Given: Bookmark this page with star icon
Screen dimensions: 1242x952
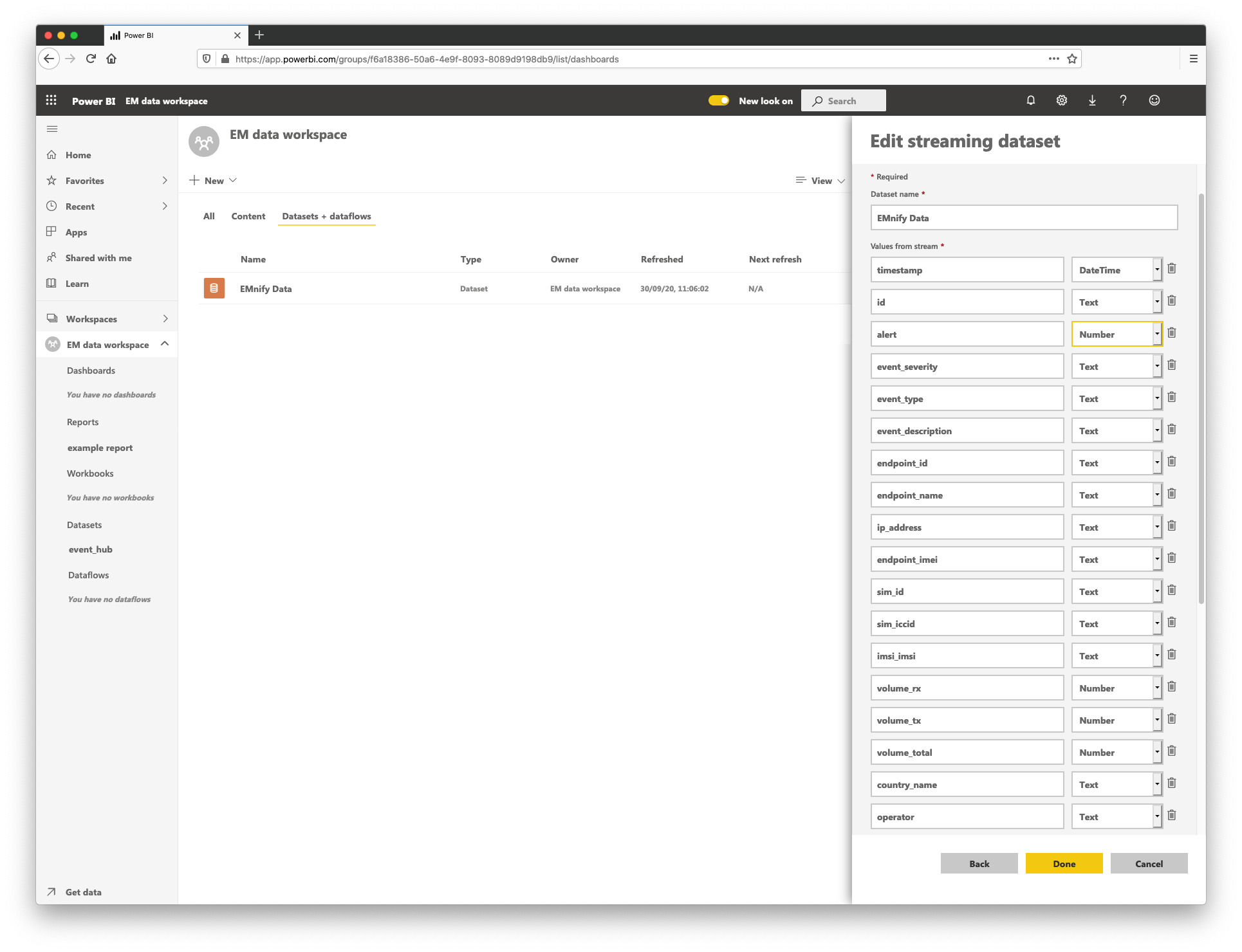Looking at the screenshot, I should (1072, 59).
